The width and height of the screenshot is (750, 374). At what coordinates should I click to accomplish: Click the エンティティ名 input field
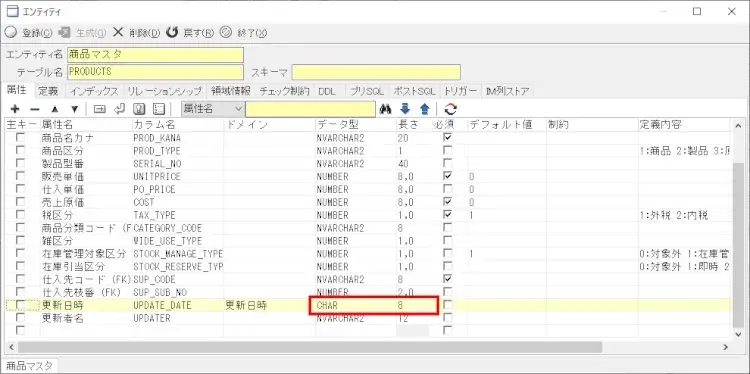(155, 55)
